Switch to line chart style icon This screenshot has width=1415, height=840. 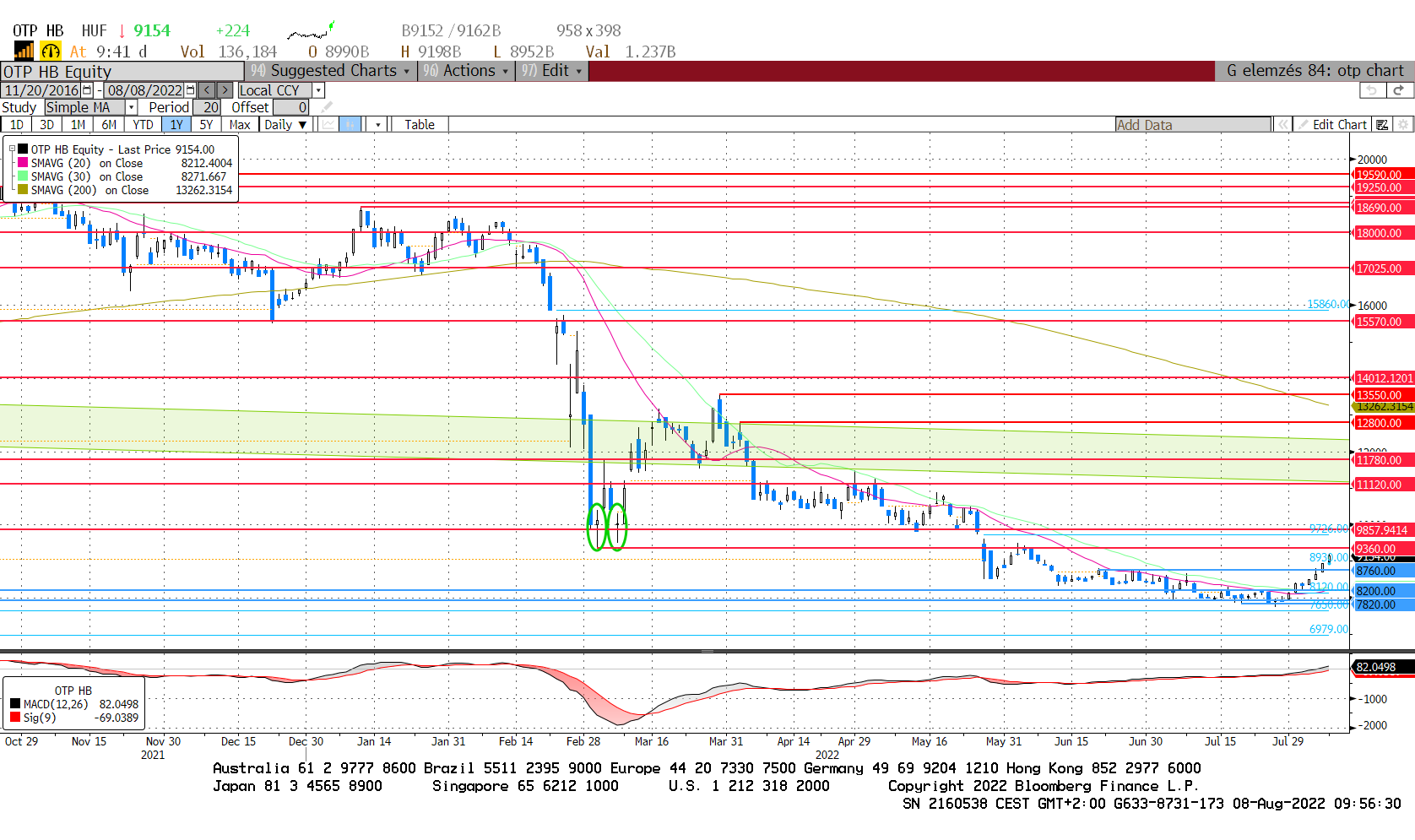pos(328,125)
